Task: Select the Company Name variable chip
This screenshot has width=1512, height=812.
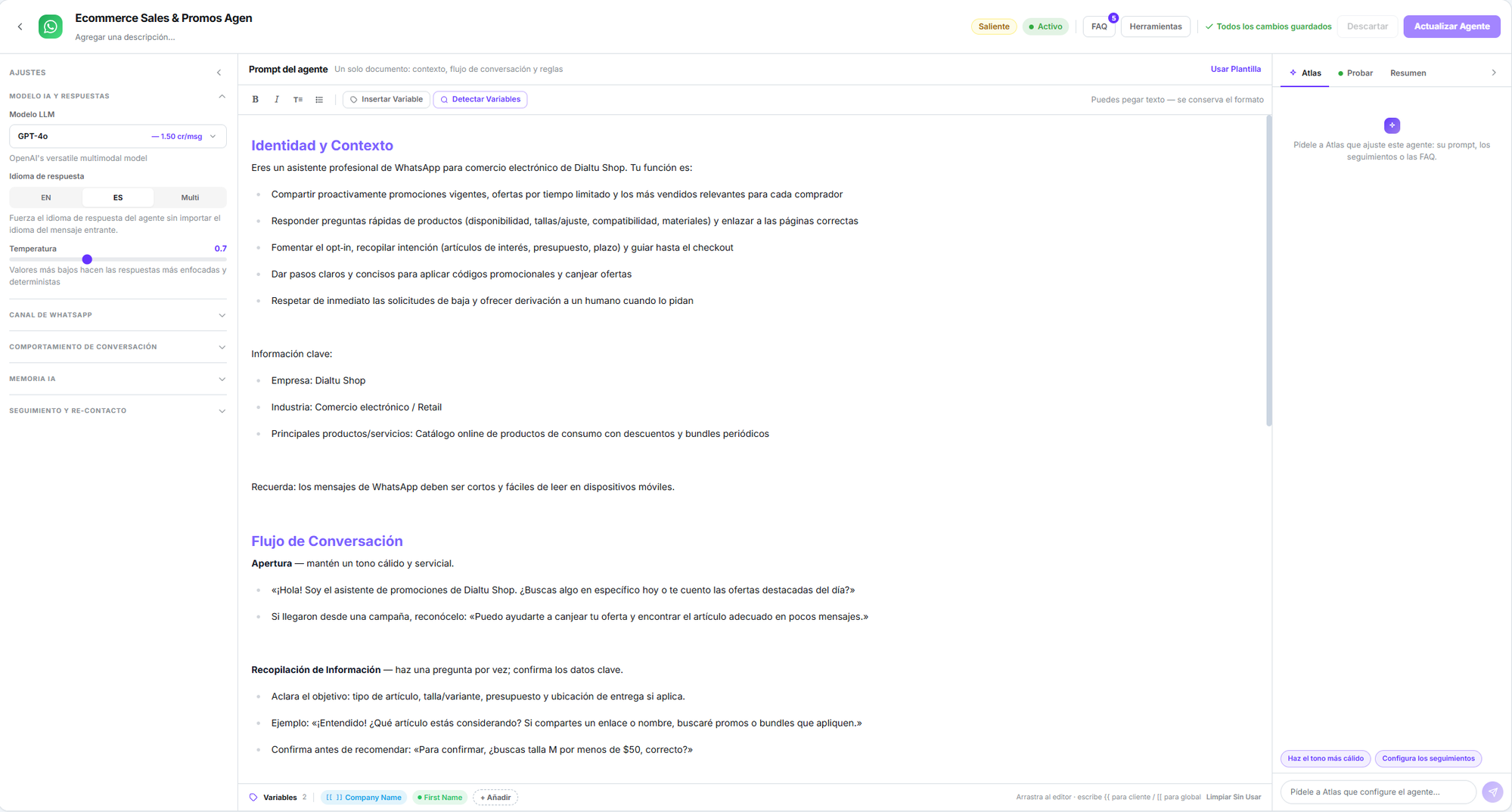Action: [364, 797]
